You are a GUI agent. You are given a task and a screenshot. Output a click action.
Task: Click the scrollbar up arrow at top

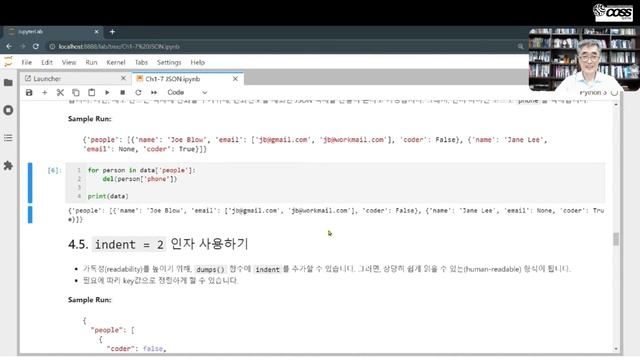click(x=616, y=105)
